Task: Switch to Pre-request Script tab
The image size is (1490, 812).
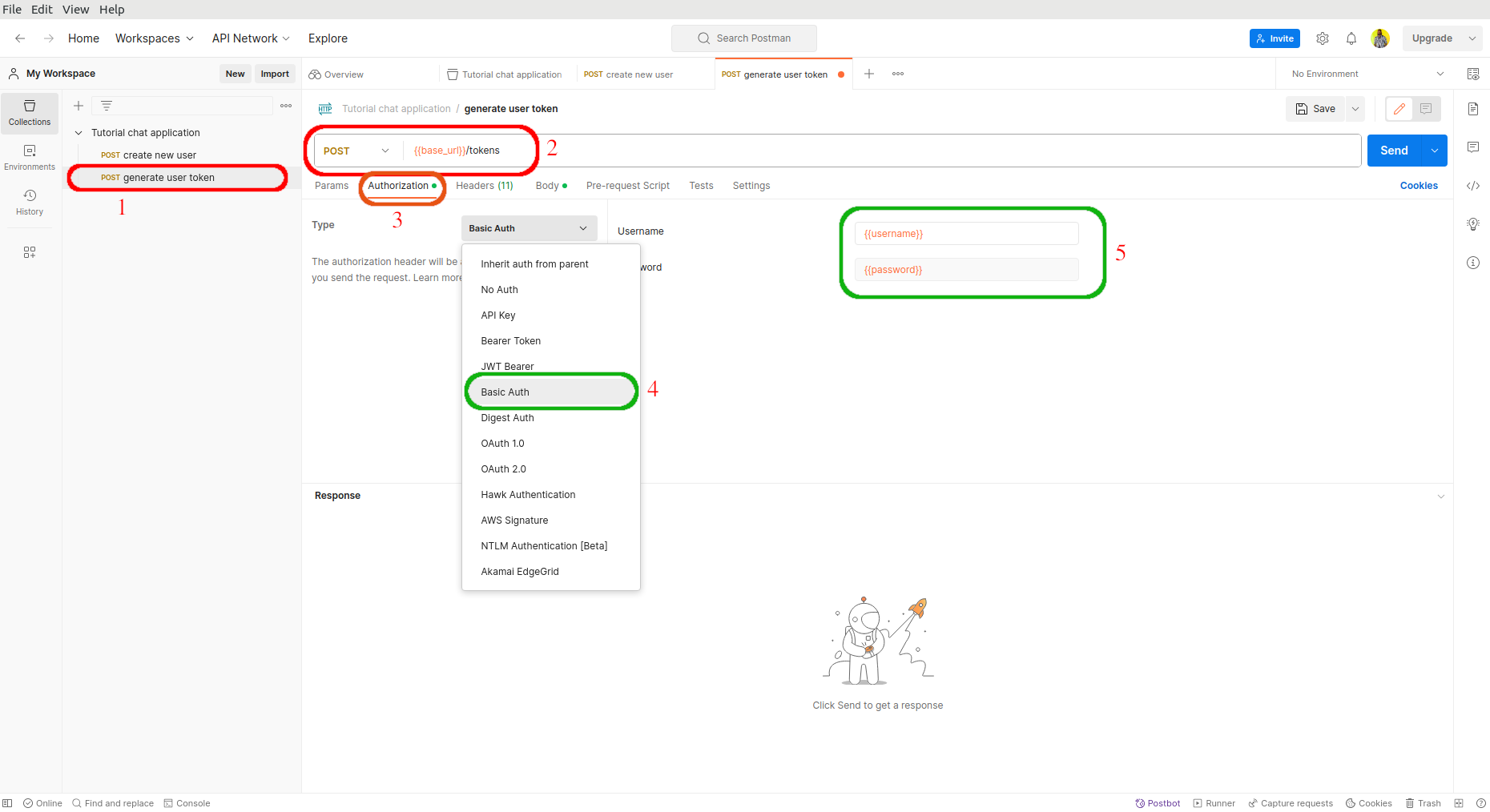Action: (x=628, y=186)
